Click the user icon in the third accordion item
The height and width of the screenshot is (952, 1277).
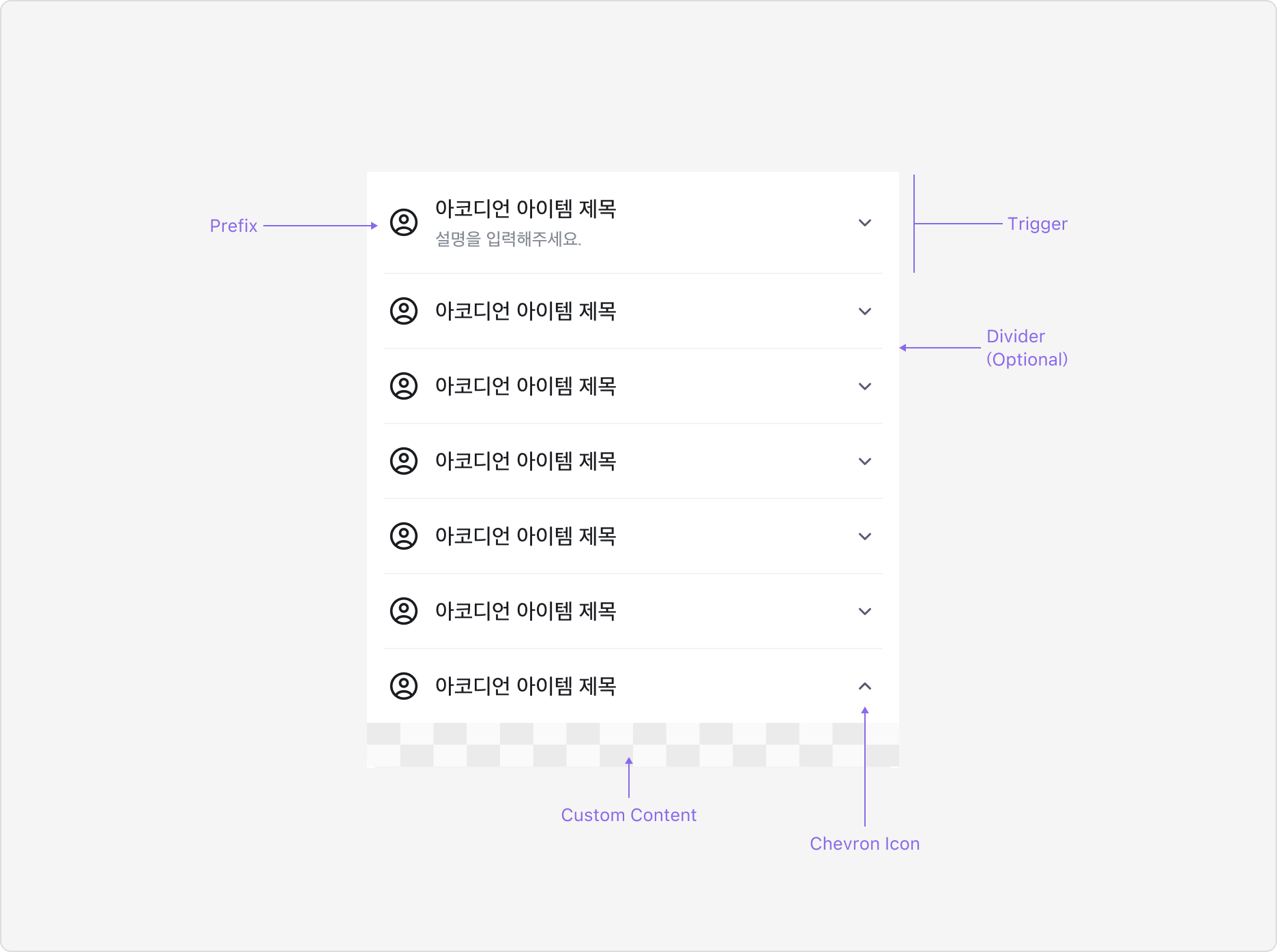pyautogui.click(x=404, y=387)
